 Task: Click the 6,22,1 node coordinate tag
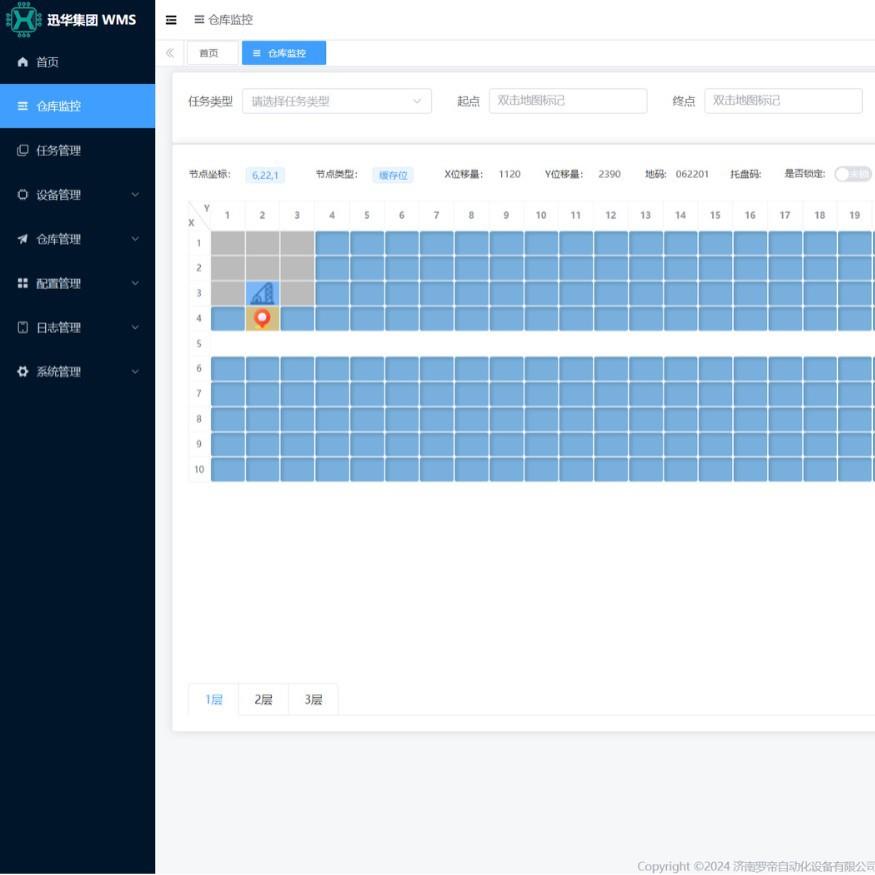click(x=265, y=175)
